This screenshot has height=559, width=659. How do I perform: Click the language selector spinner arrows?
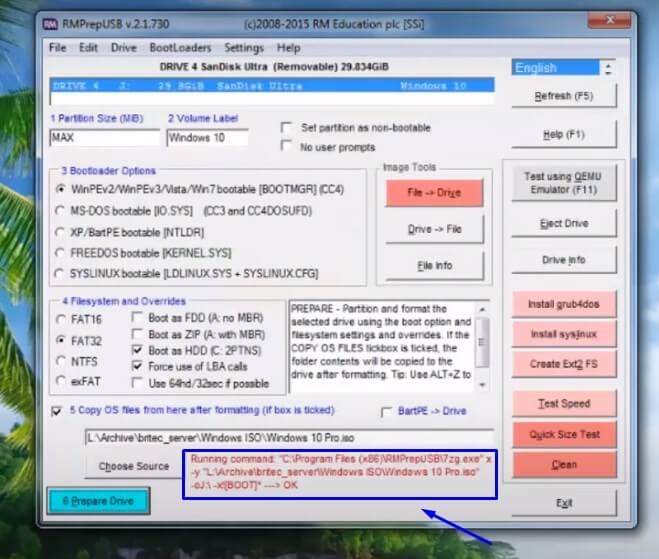(x=608, y=68)
